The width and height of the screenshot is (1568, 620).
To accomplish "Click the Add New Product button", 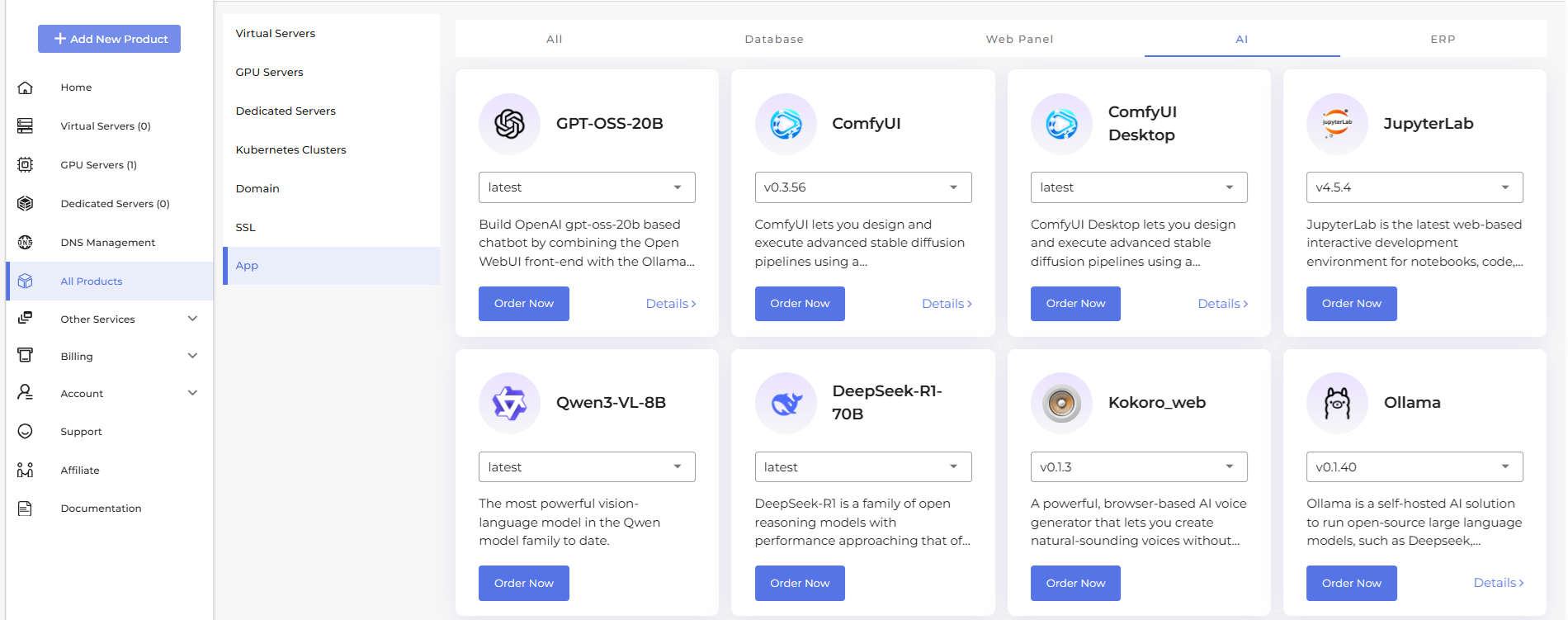I will 109,39.
